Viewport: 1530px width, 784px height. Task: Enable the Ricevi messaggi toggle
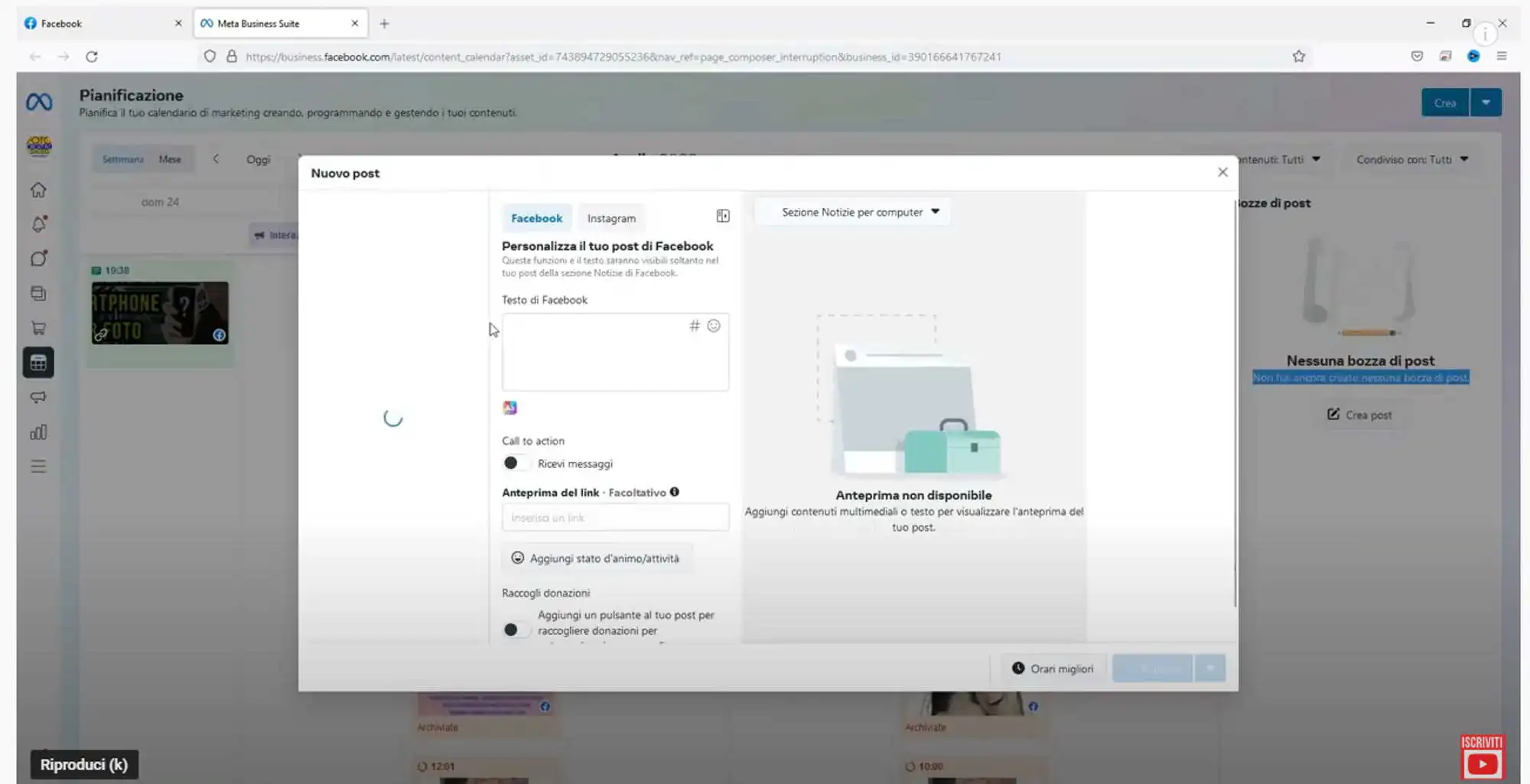tap(516, 464)
